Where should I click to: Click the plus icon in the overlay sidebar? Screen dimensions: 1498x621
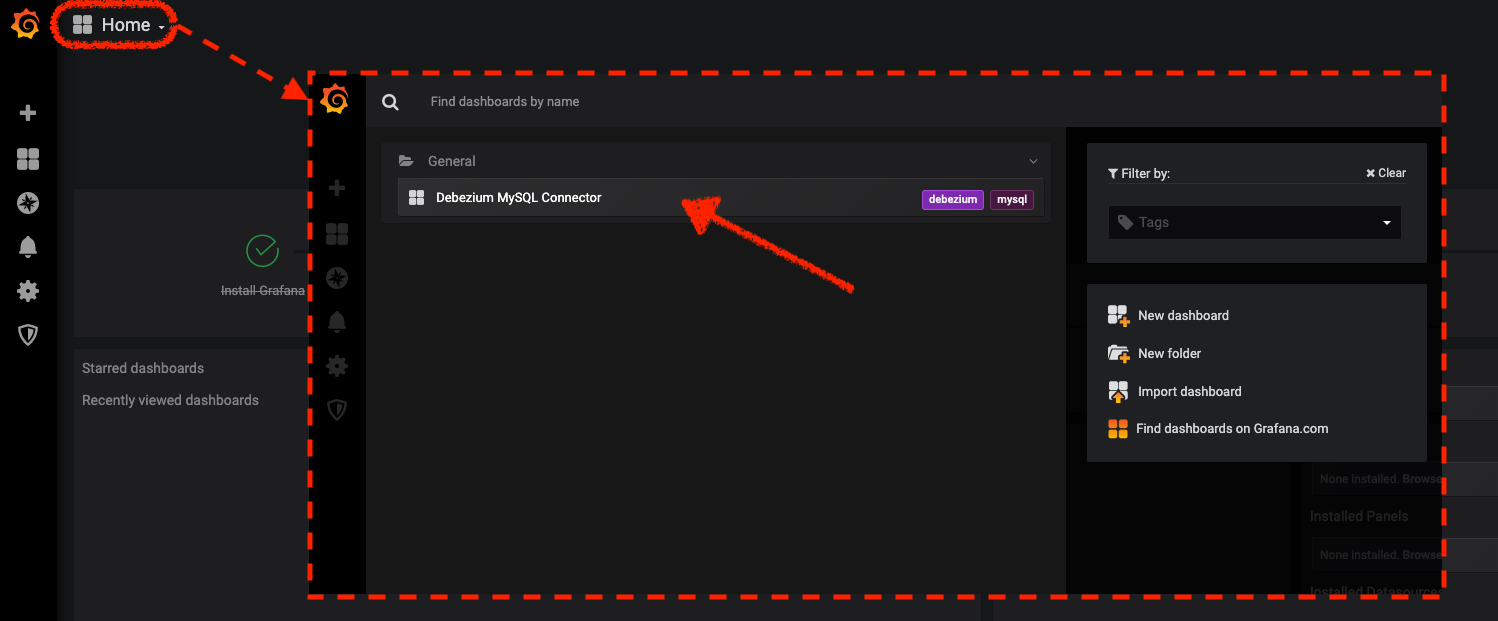pos(337,188)
